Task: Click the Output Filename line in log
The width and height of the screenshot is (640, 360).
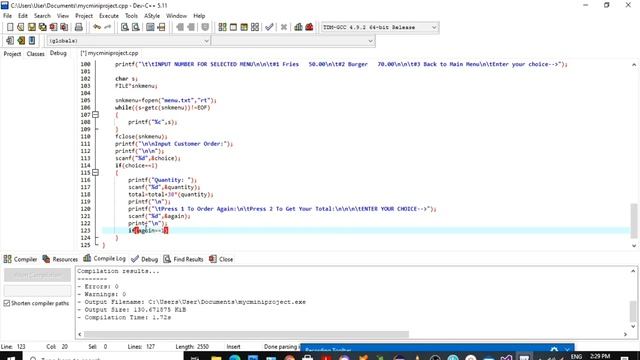Action: [191, 302]
